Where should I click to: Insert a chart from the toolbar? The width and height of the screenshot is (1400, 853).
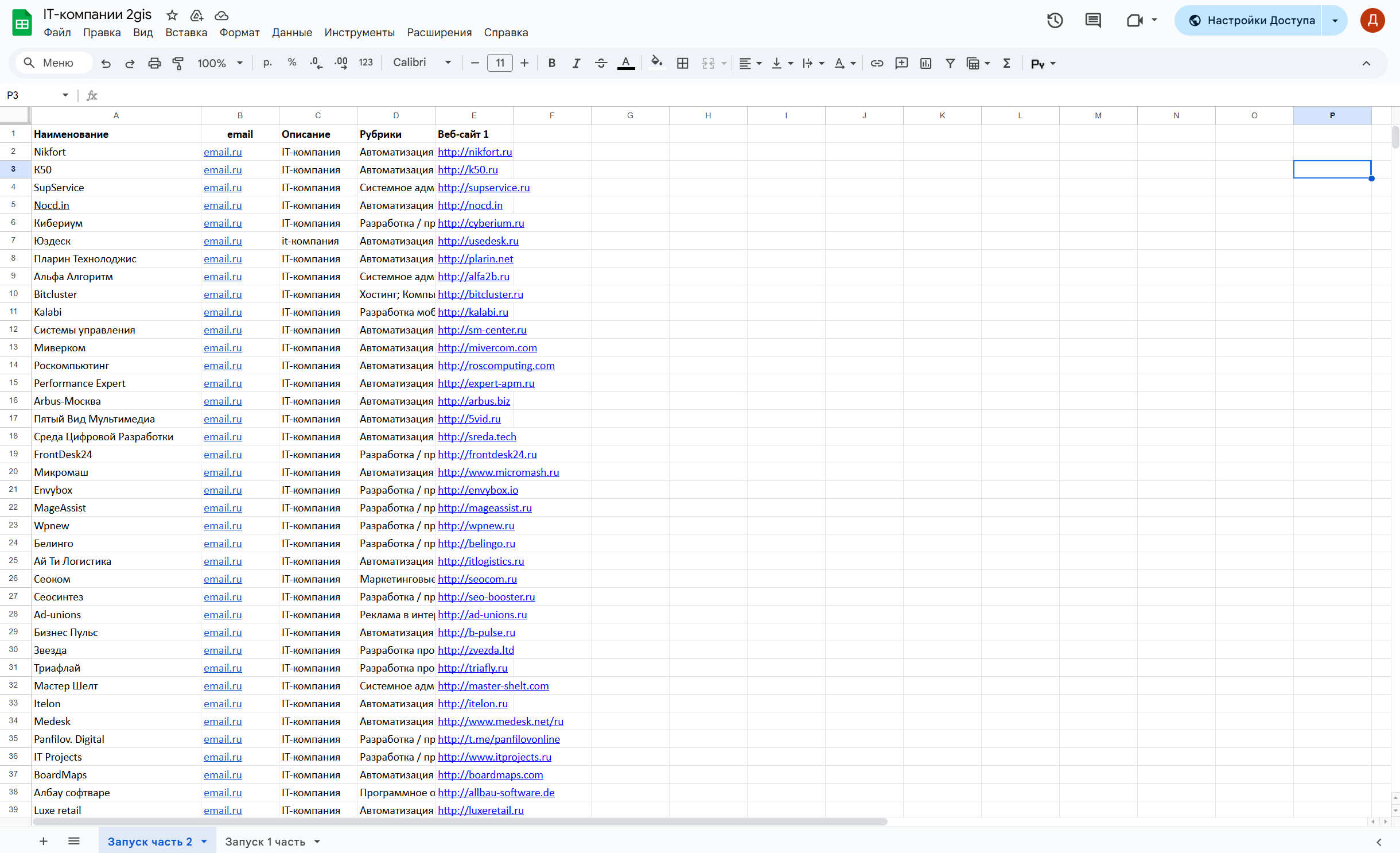point(925,63)
